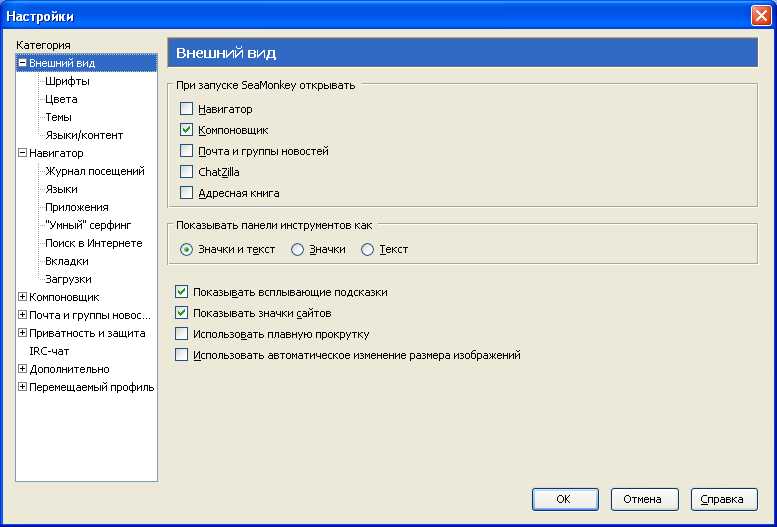This screenshot has height=527, width=777.
Task: Select the Значки radio button
Action: click(297, 249)
